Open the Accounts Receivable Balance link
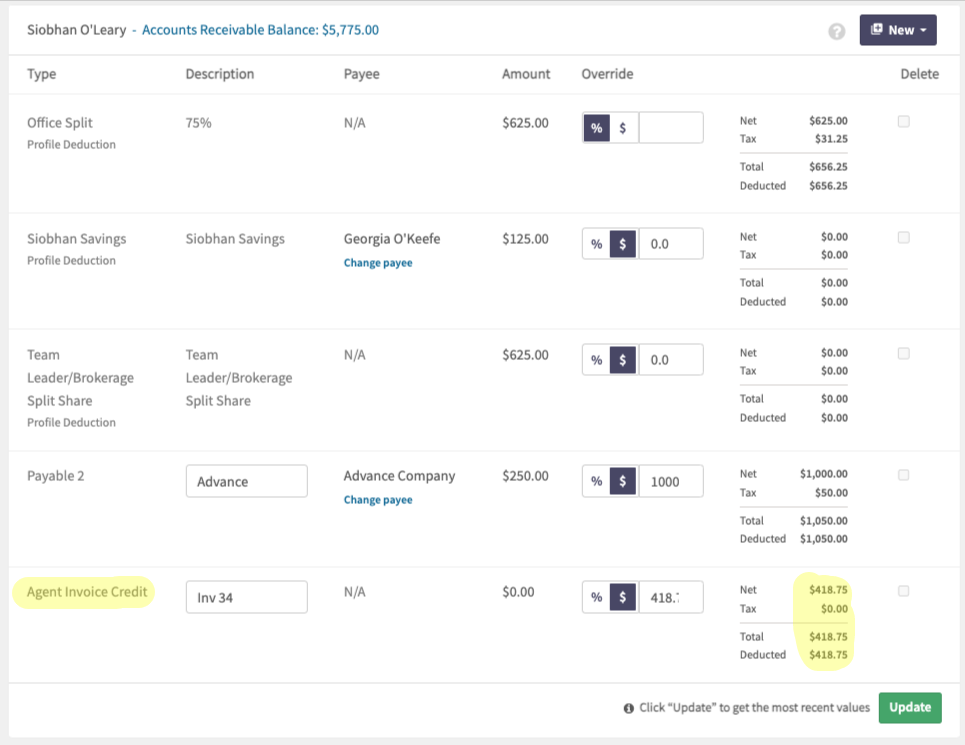This screenshot has width=965, height=745. coord(260,30)
